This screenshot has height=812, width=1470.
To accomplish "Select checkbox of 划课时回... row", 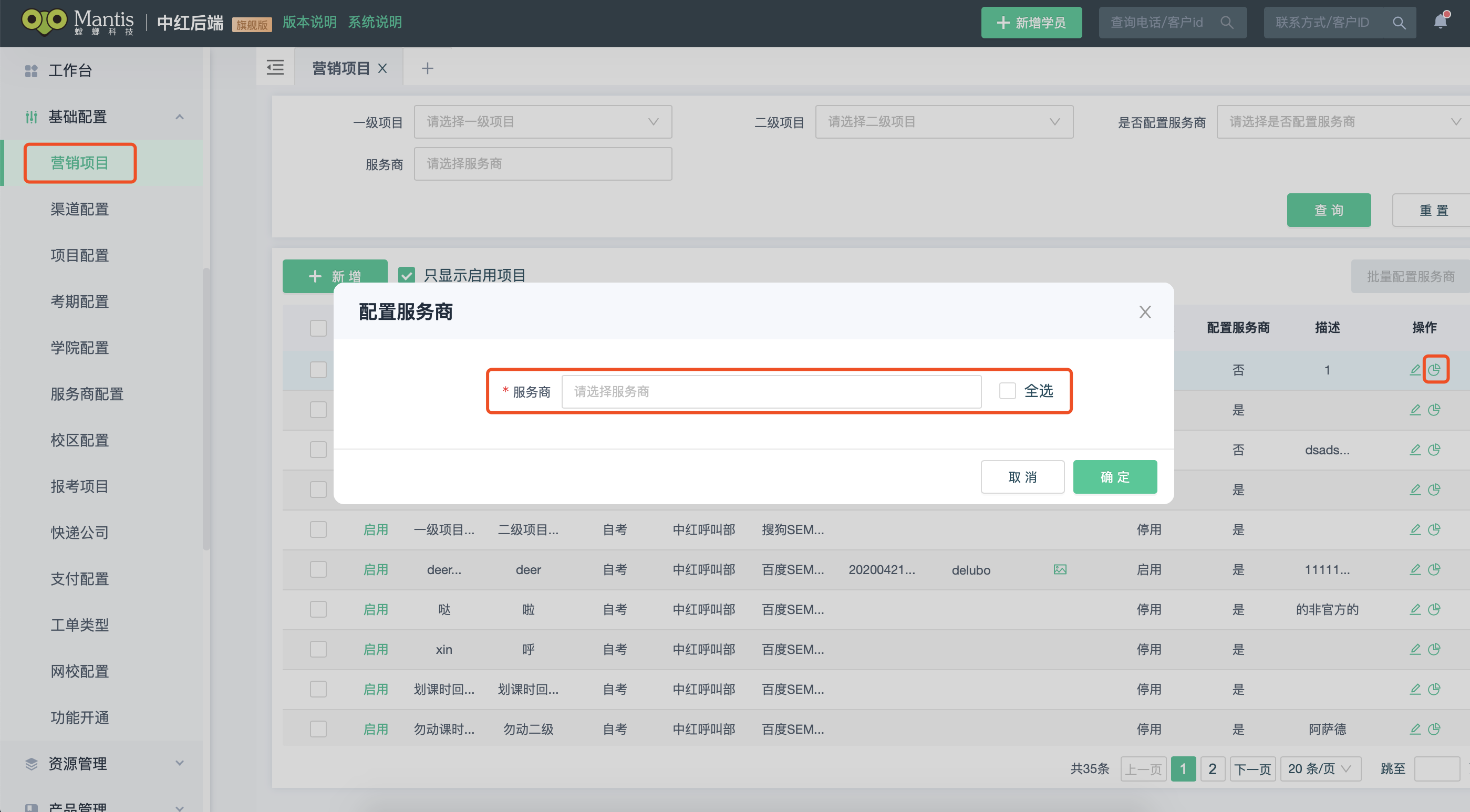I will (x=318, y=689).
